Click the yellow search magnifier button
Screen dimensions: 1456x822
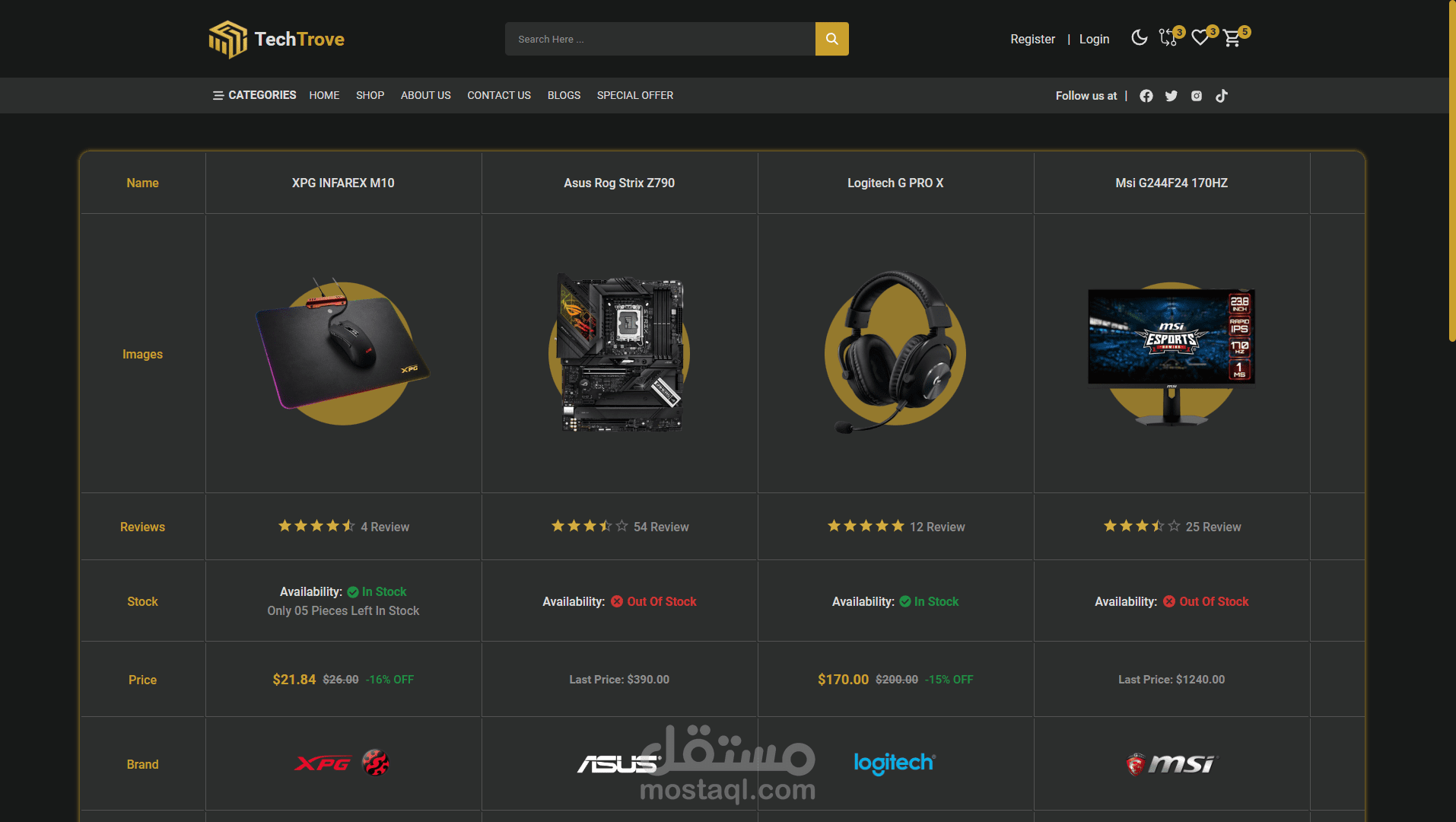831,39
